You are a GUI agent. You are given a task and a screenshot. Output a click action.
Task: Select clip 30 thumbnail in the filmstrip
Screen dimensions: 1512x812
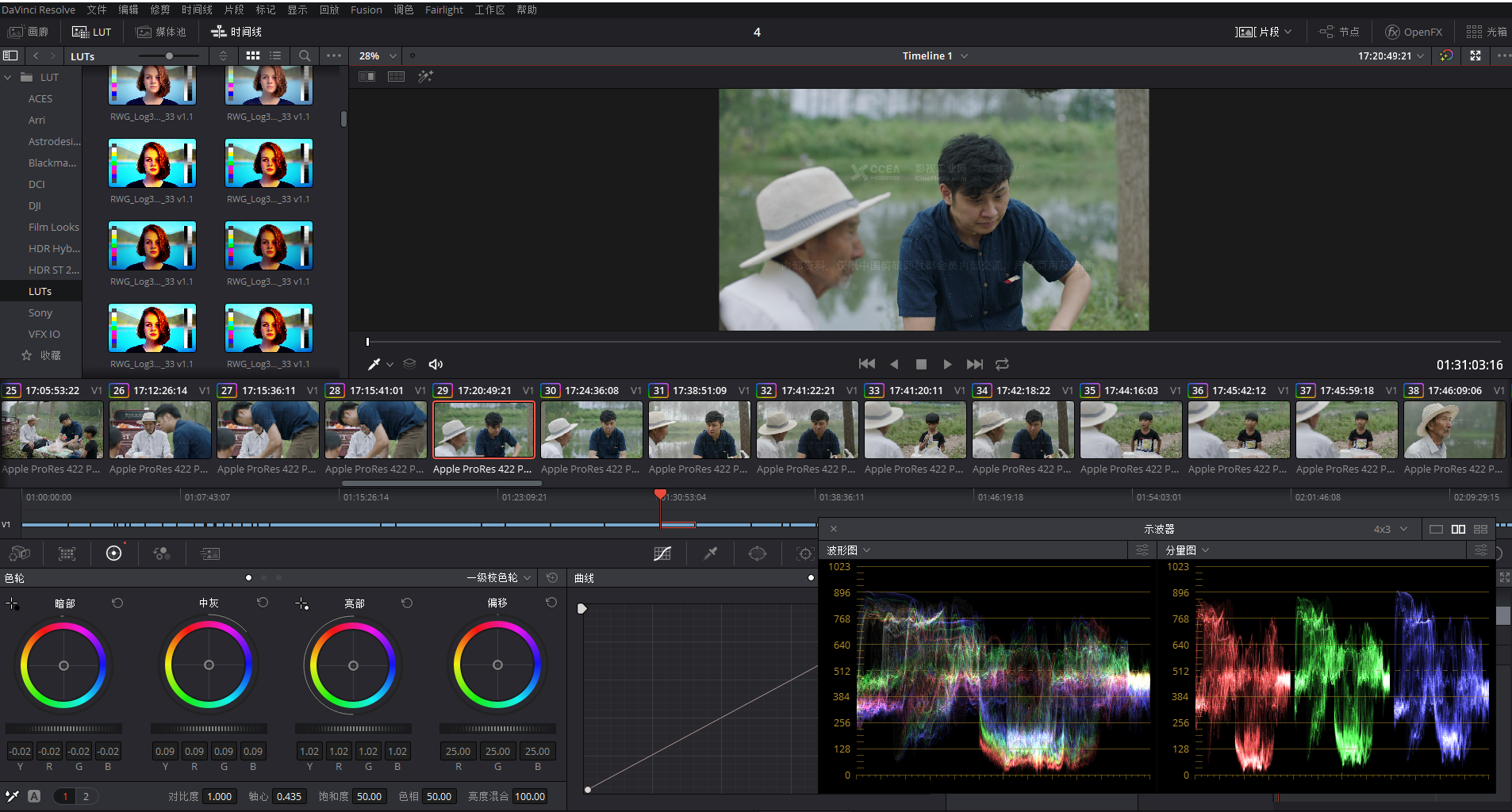pos(591,430)
